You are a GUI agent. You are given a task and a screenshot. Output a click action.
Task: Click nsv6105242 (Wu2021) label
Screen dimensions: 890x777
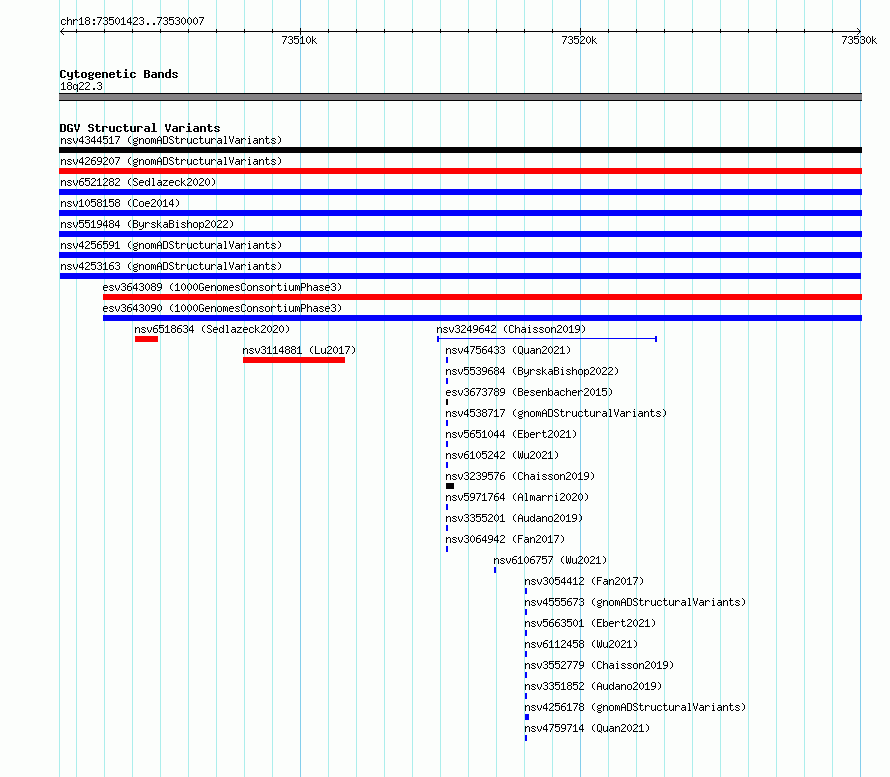click(502, 455)
